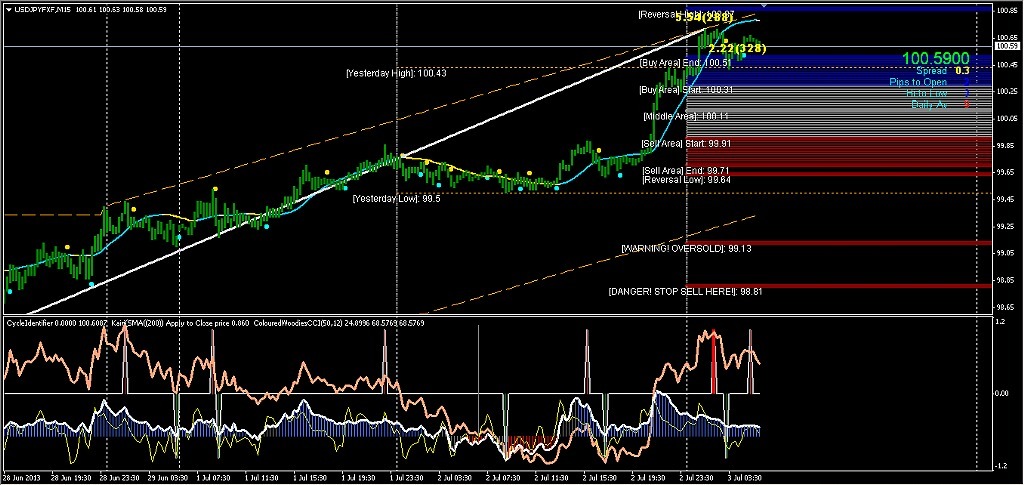Click the 2 Jul 23:30 time axis label
Image resolution: width=1024 pixels, height=485 pixels.
(x=697, y=478)
